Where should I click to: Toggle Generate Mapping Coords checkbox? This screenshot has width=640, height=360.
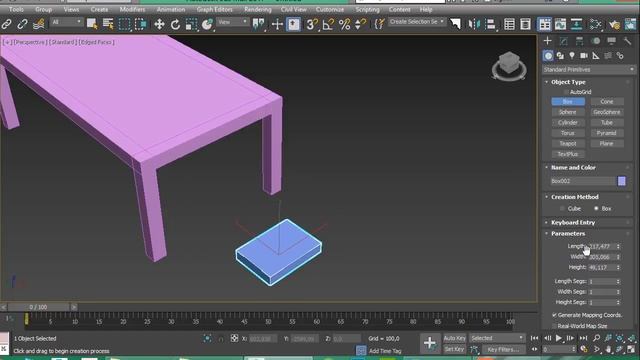[x=554, y=315]
